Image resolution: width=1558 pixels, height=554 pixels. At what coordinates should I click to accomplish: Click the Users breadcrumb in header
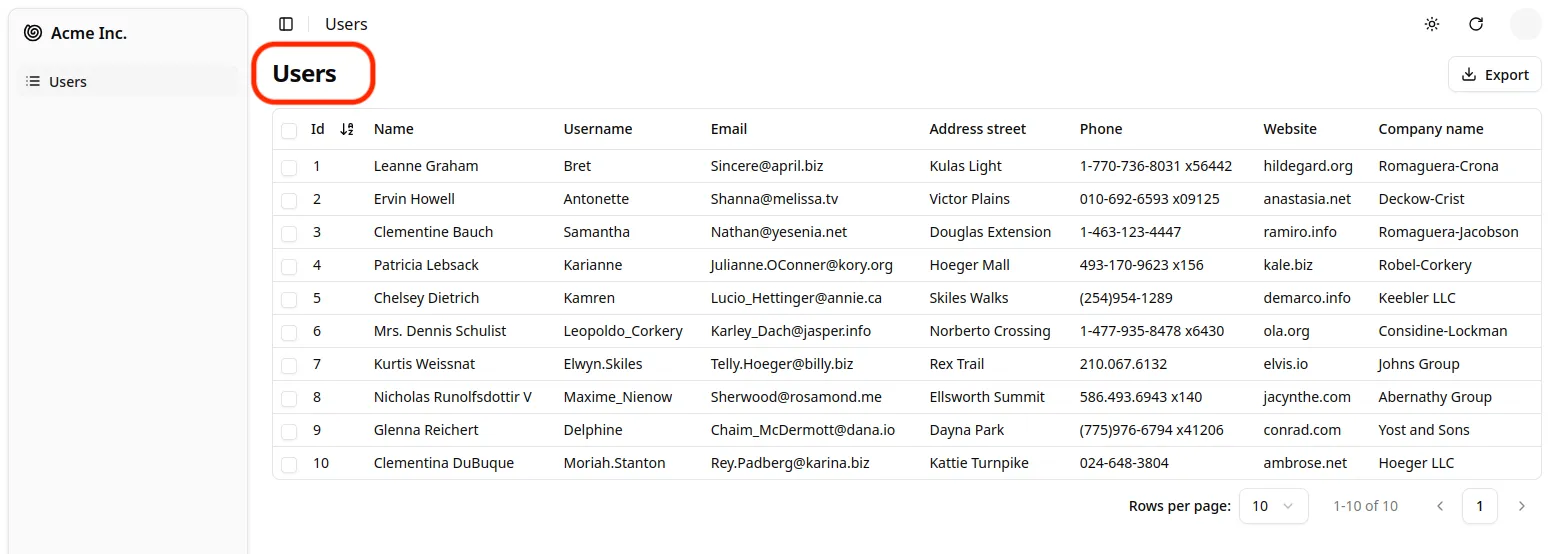point(346,24)
